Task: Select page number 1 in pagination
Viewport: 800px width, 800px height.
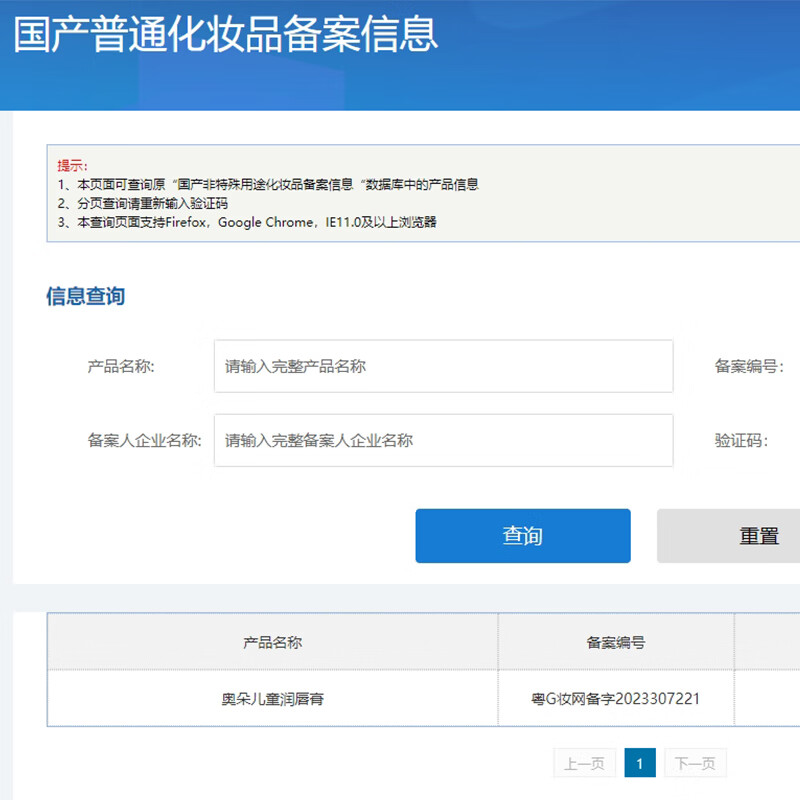Action: pos(640,764)
